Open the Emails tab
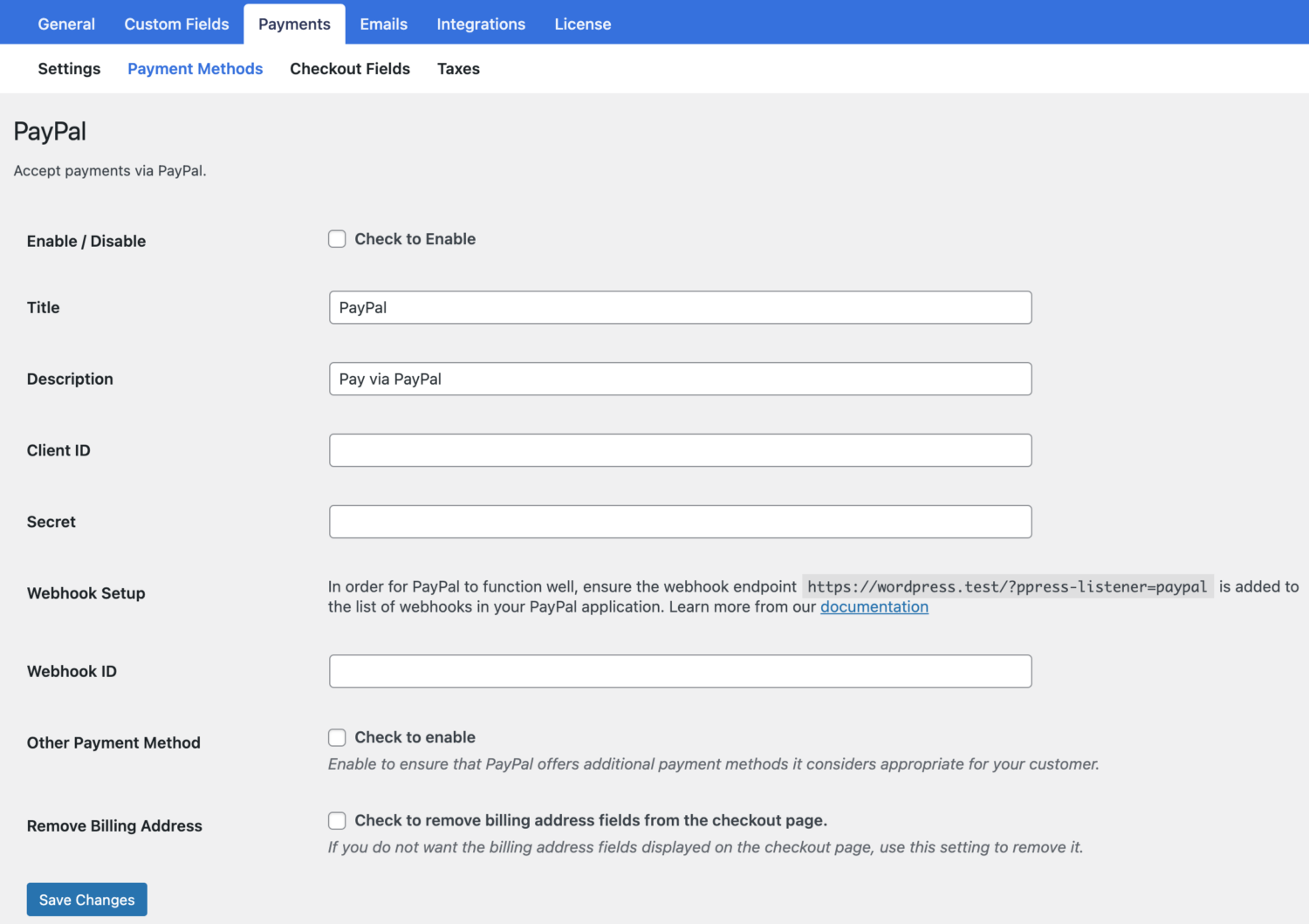This screenshot has width=1309, height=924. 383,24
